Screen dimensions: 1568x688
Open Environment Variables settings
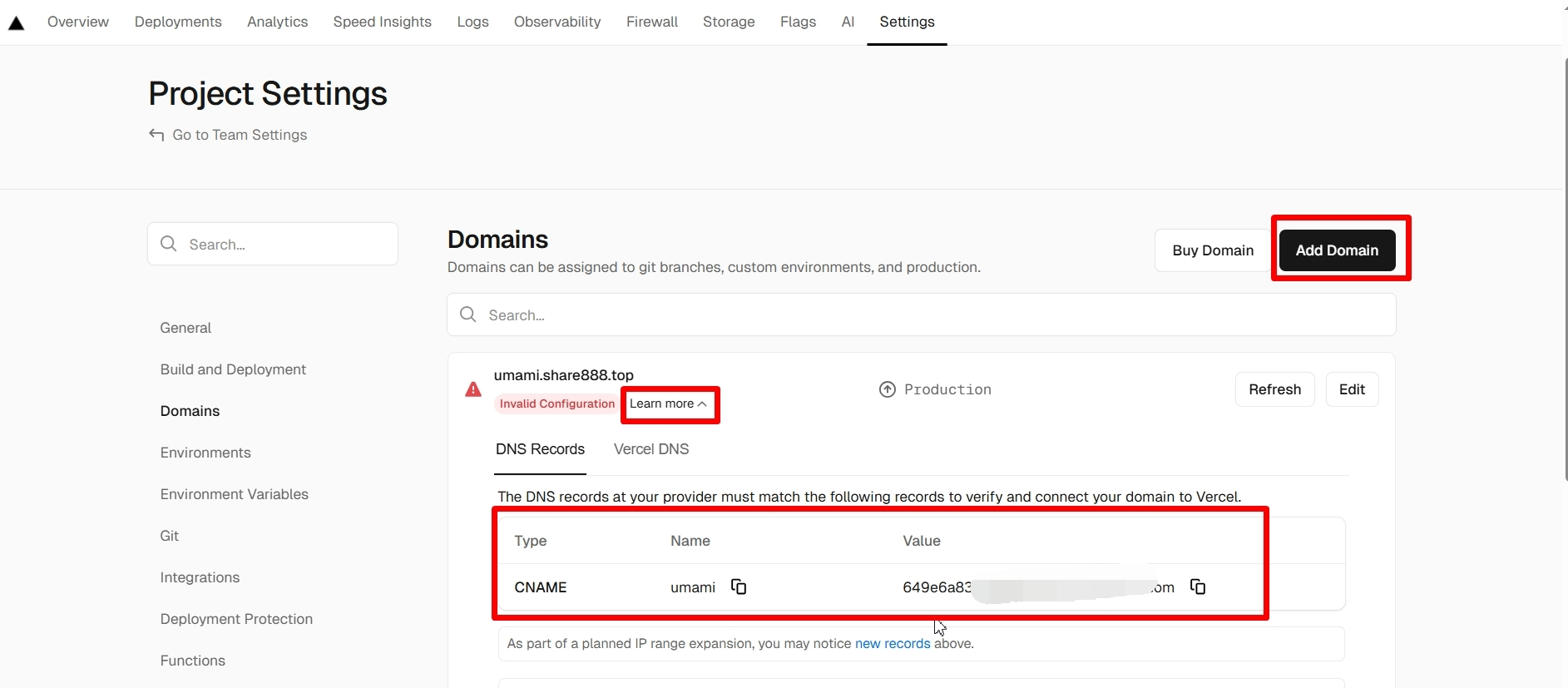(x=234, y=494)
